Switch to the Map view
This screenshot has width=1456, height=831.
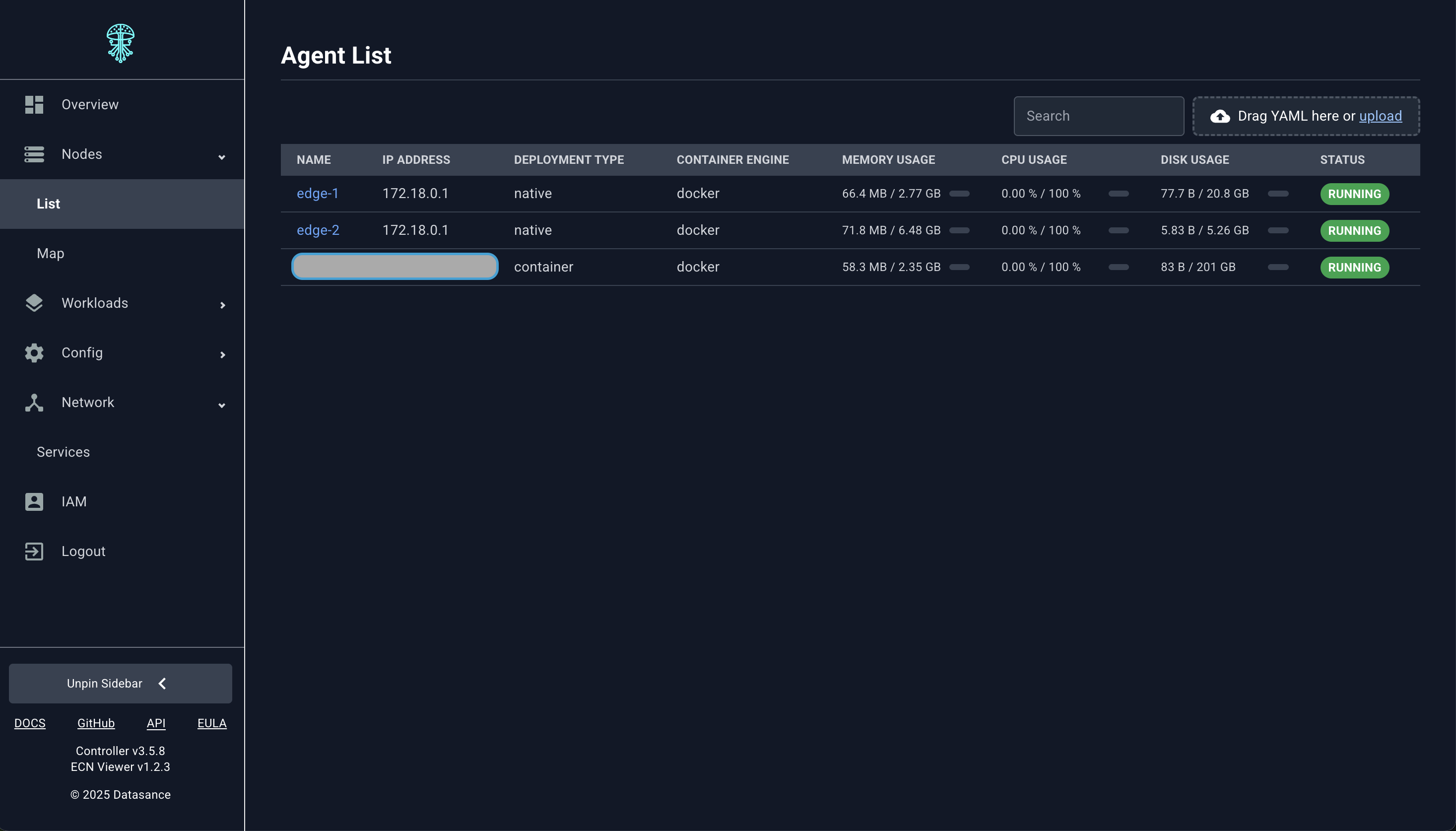click(50, 253)
